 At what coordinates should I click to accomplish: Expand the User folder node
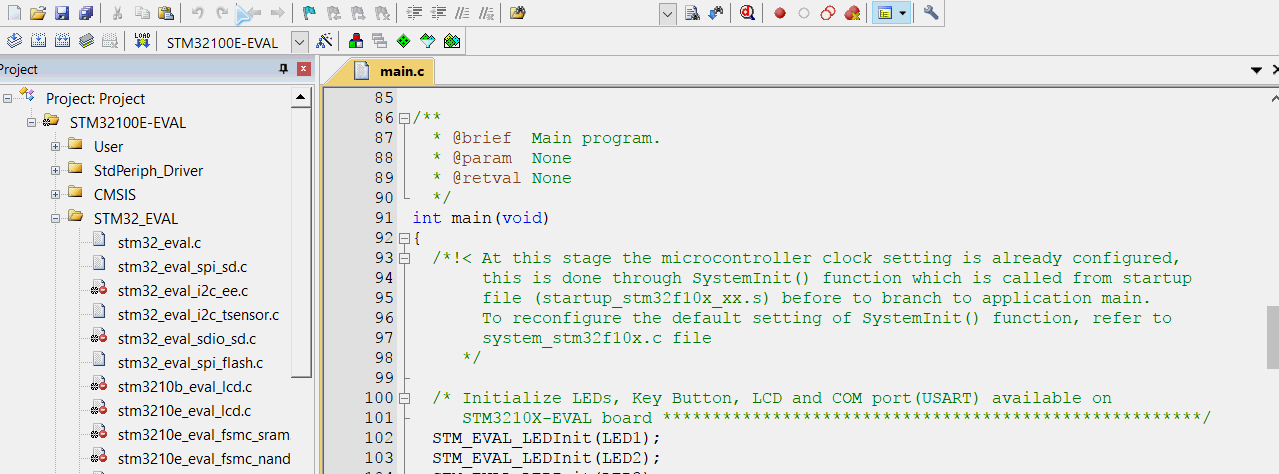pos(56,146)
